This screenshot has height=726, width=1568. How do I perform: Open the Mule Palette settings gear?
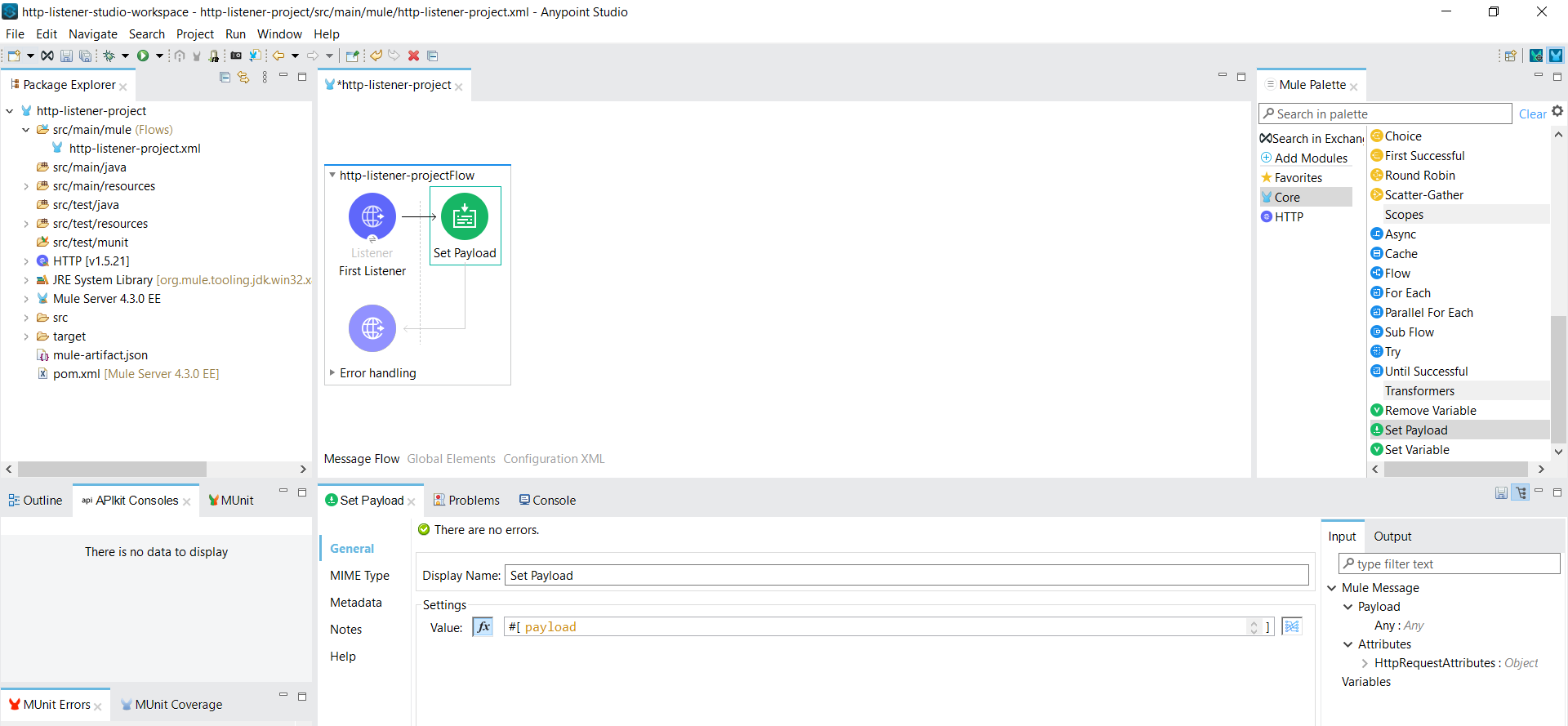(x=1557, y=112)
